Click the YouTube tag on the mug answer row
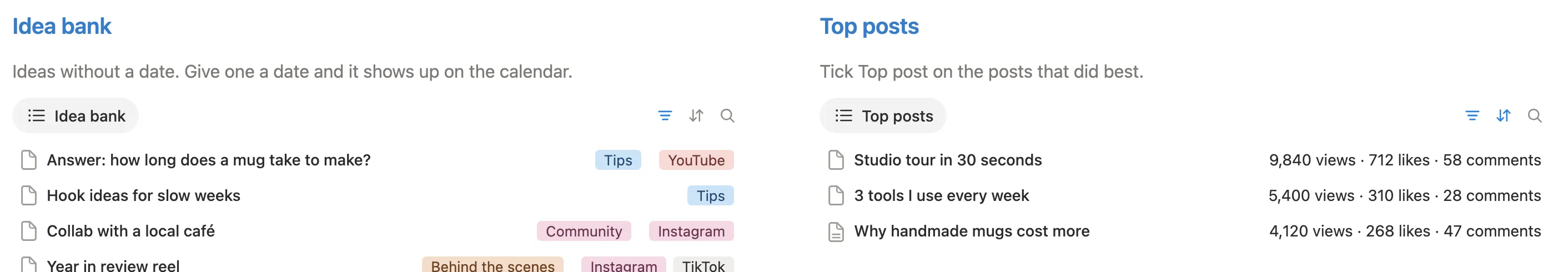 pyautogui.click(x=696, y=160)
